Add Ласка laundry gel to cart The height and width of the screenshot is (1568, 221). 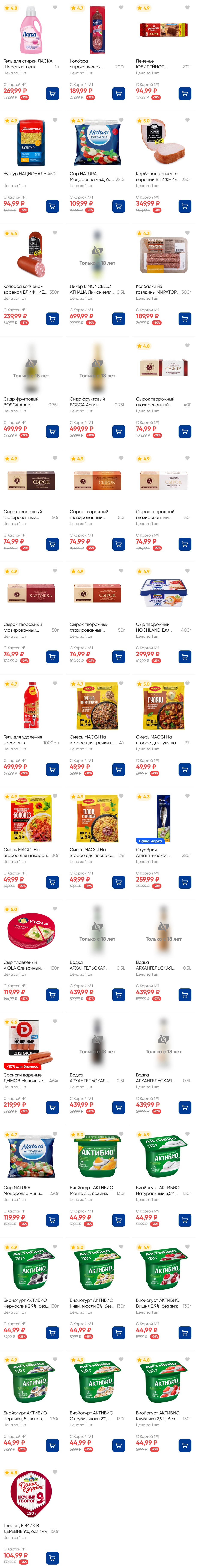click(52, 94)
